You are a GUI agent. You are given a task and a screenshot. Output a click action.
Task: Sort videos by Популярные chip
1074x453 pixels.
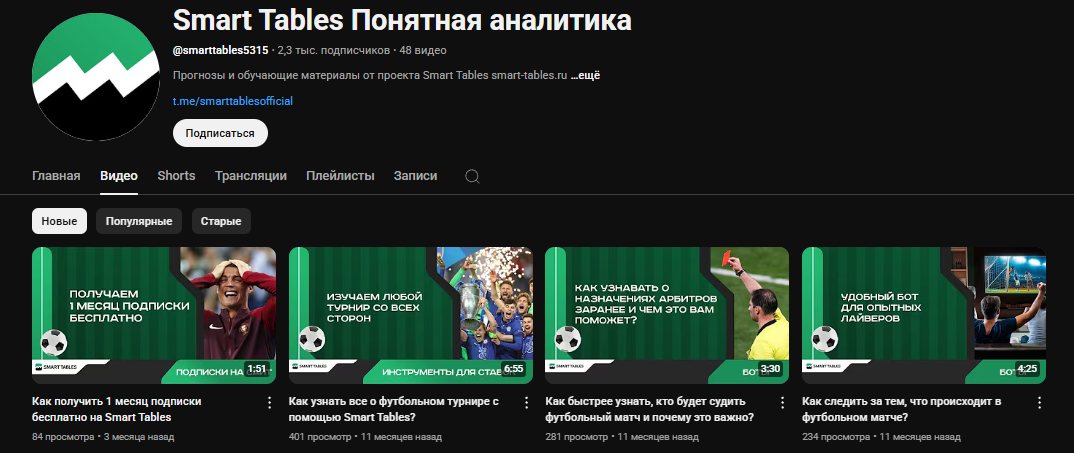click(x=139, y=221)
